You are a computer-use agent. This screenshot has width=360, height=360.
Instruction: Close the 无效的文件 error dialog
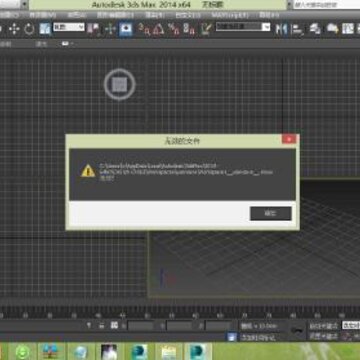pos(289,139)
